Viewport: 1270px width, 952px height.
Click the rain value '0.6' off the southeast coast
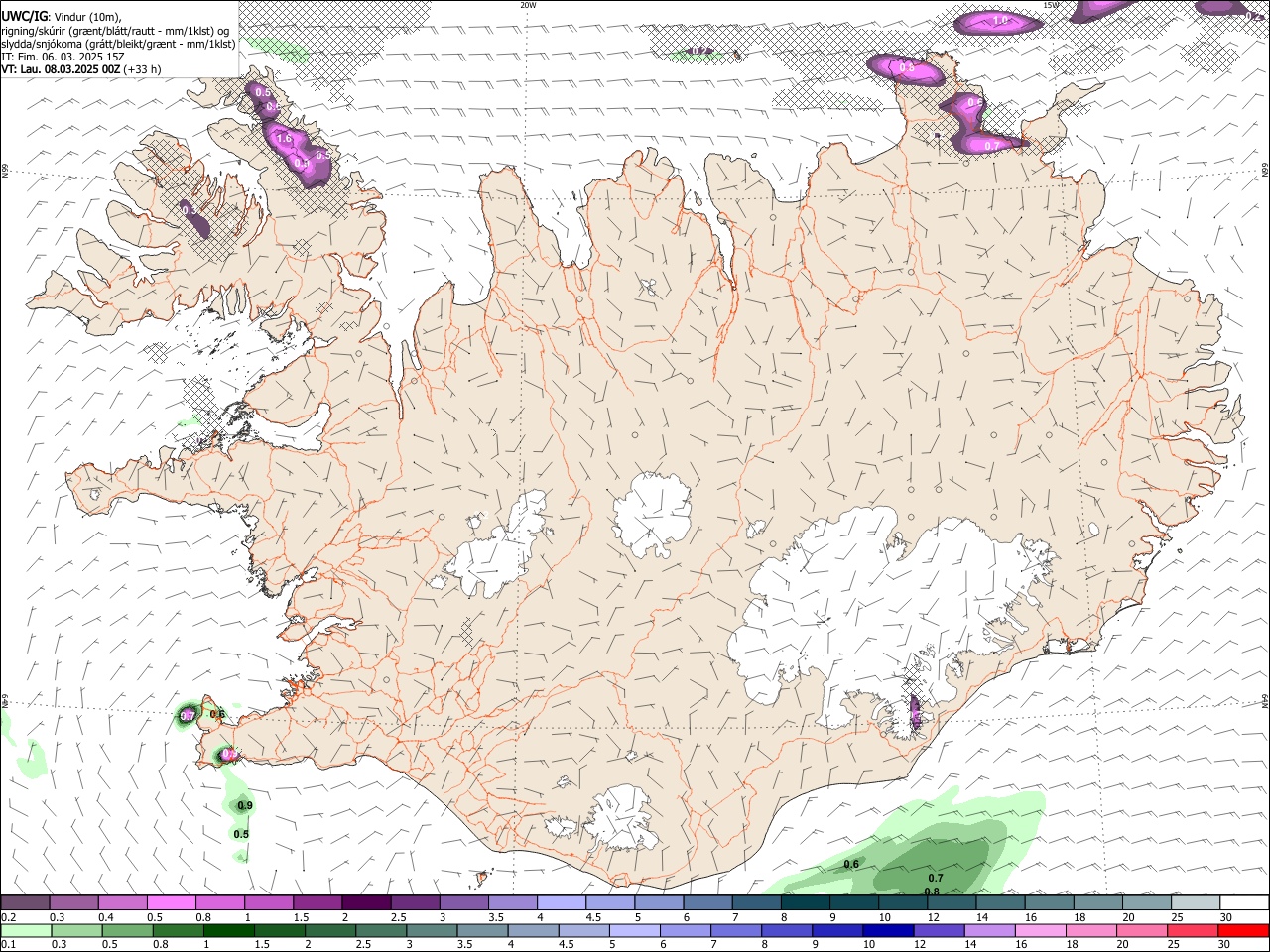click(851, 865)
